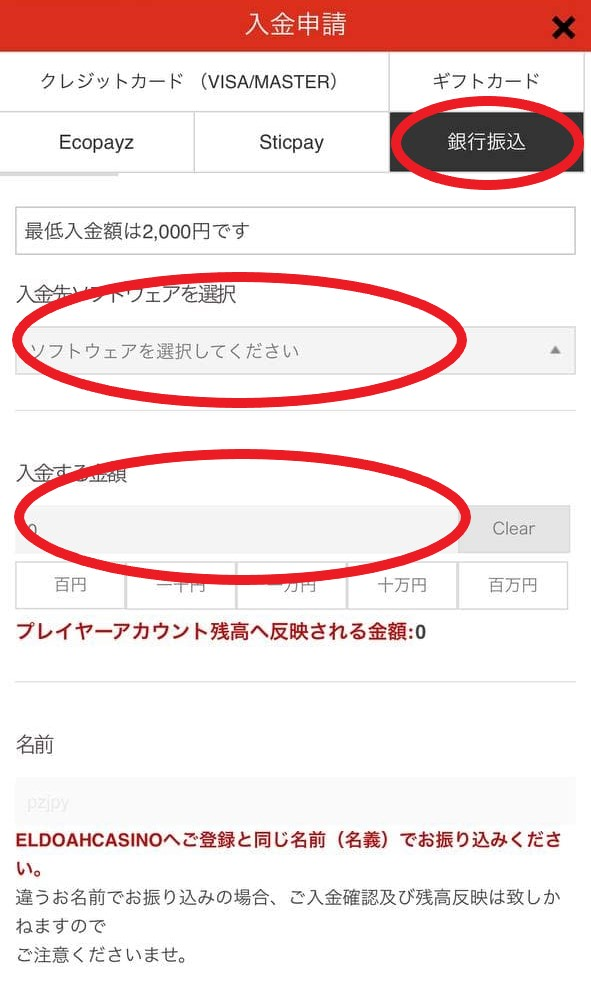Image resolution: width=591 pixels, height=987 pixels.
Task: Select the 銀行振込 bank transfer tab
Action: [x=487, y=142]
